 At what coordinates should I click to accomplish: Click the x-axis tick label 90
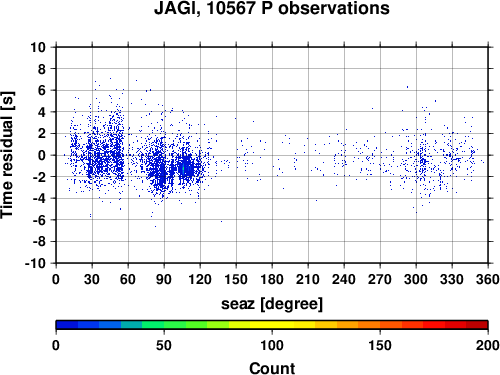click(x=164, y=279)
